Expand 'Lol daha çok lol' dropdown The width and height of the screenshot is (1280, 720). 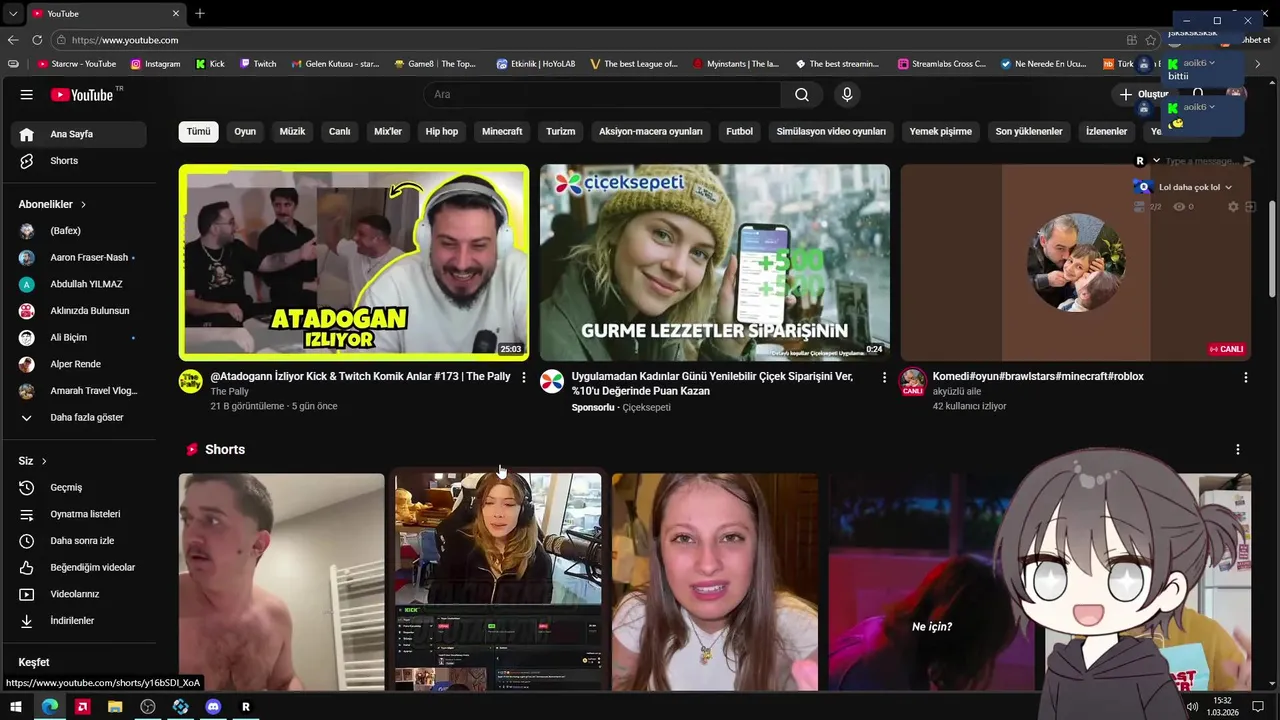click(x=1228, y=188)
